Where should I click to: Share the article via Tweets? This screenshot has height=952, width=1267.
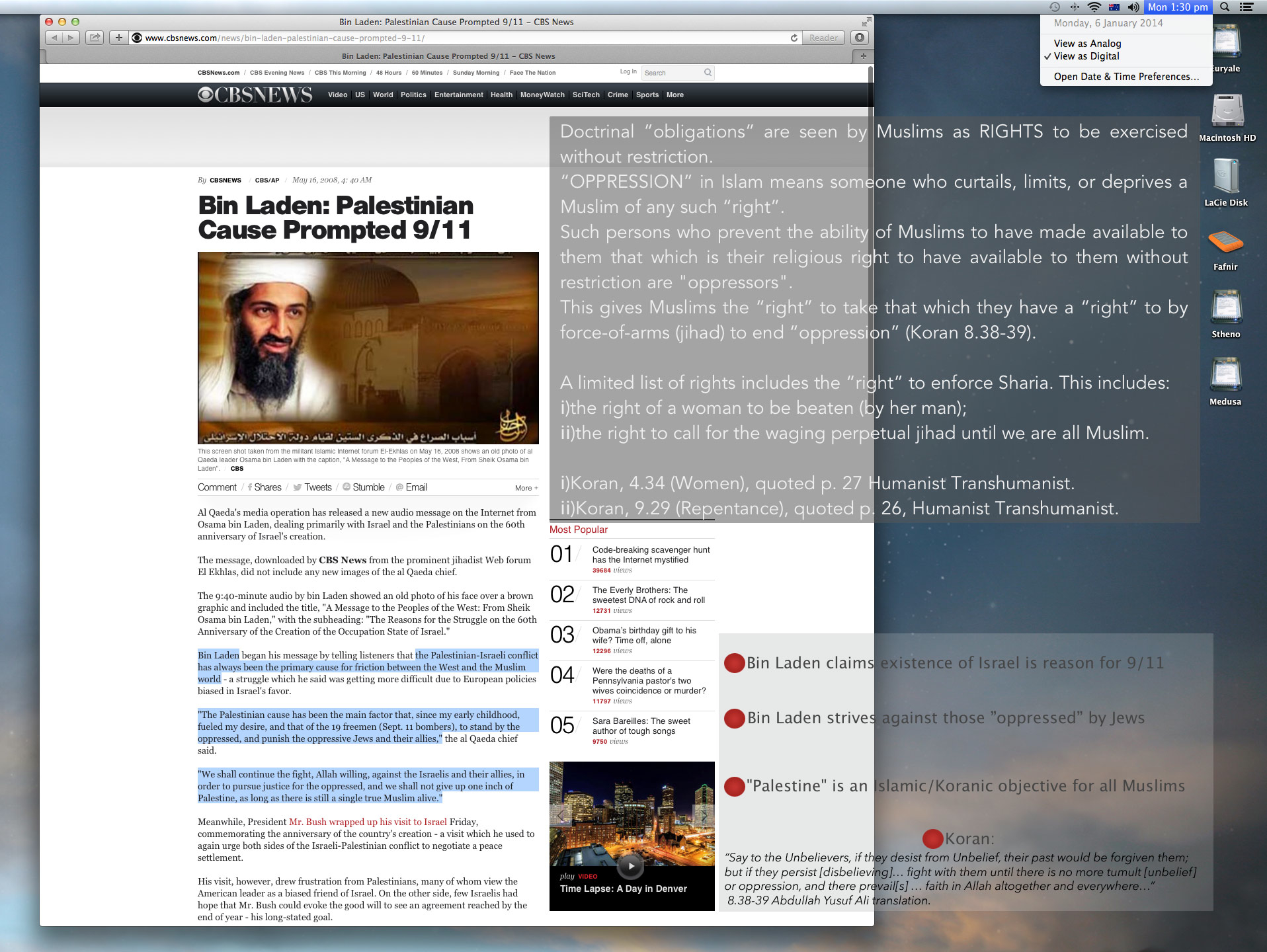(x=313, y=487)
